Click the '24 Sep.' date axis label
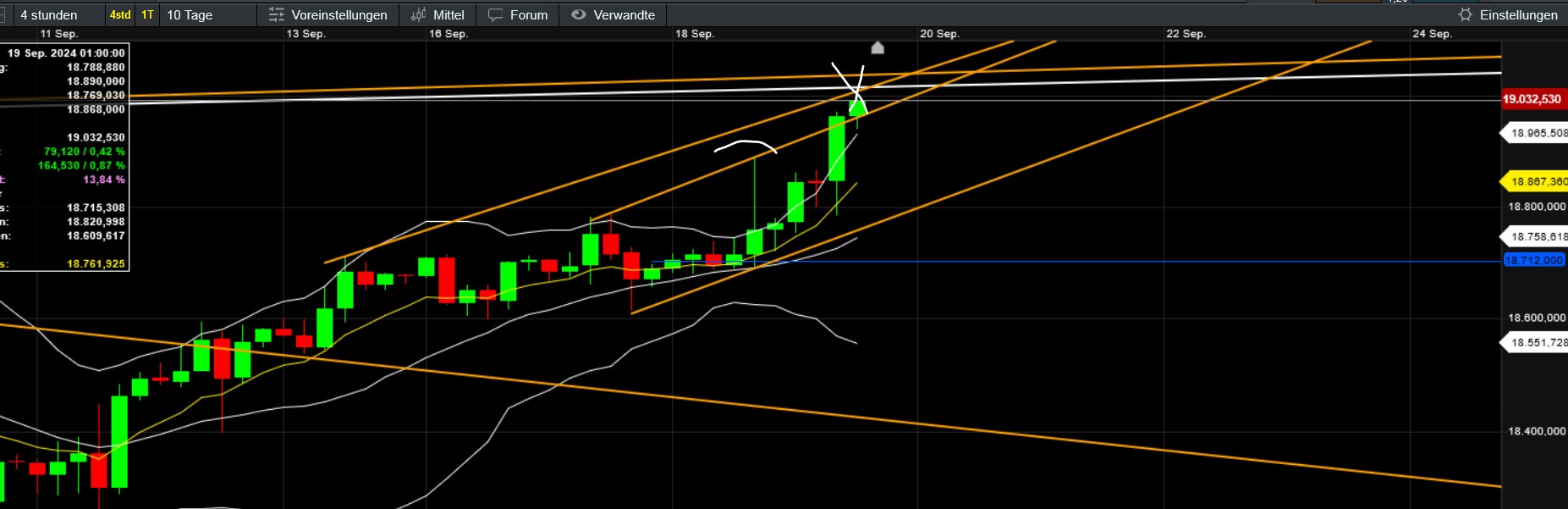This screenshot has height=509, width=1568. pyautogui.click(x=1432, y=34)
